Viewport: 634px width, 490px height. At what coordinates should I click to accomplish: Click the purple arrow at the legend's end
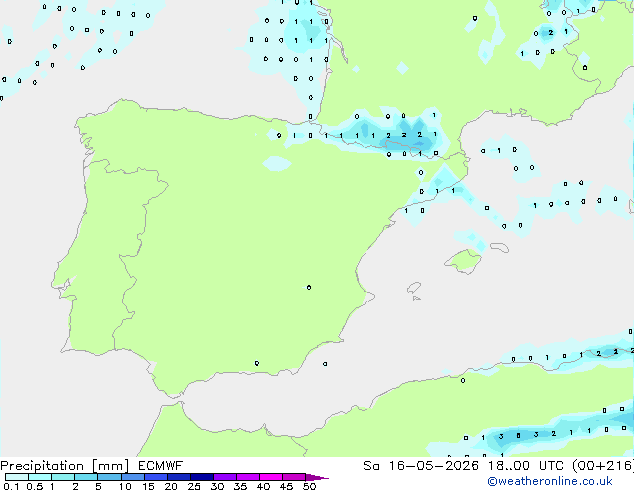click(317, 477)
